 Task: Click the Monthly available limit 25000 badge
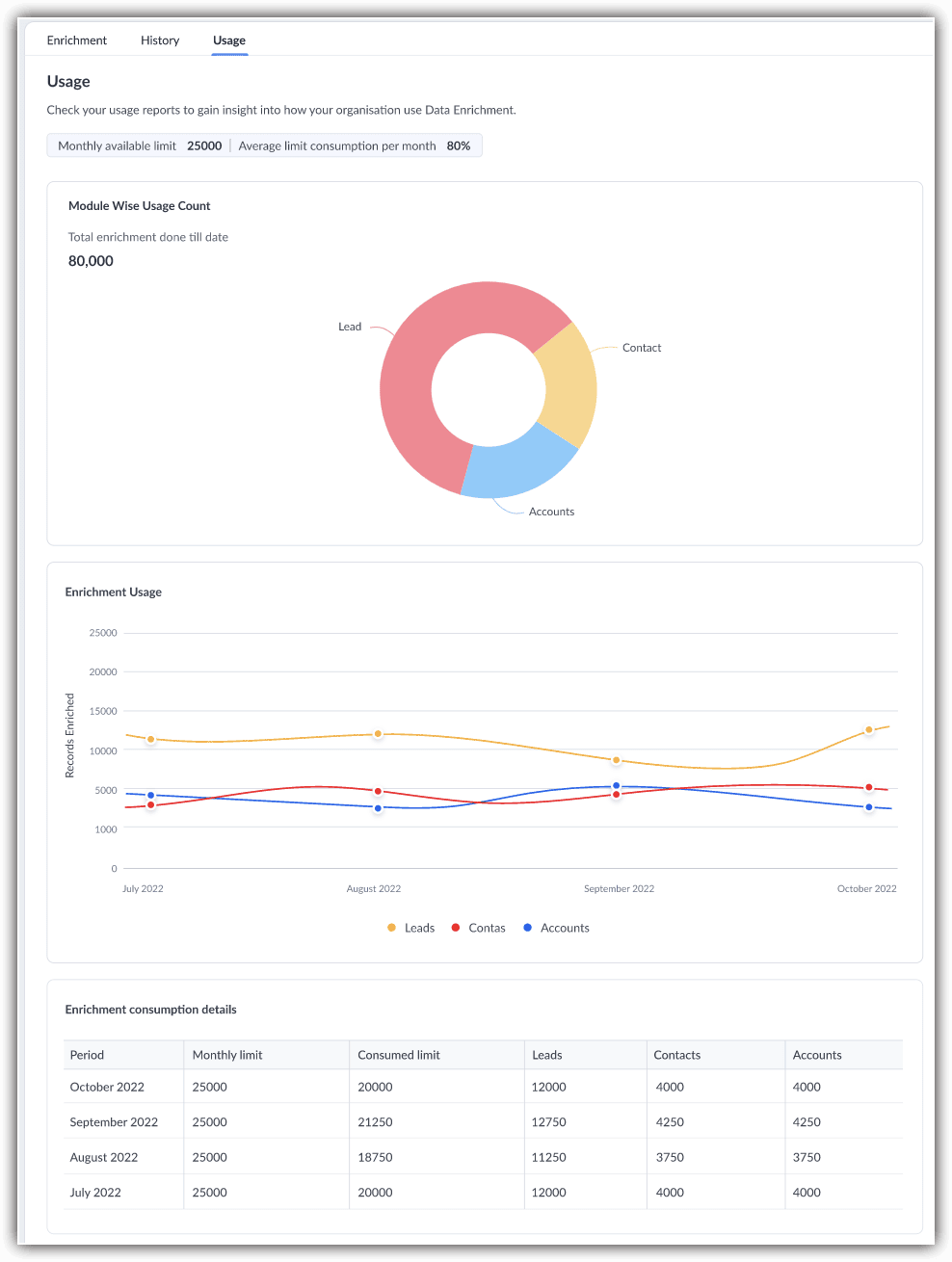pos(140,145)
